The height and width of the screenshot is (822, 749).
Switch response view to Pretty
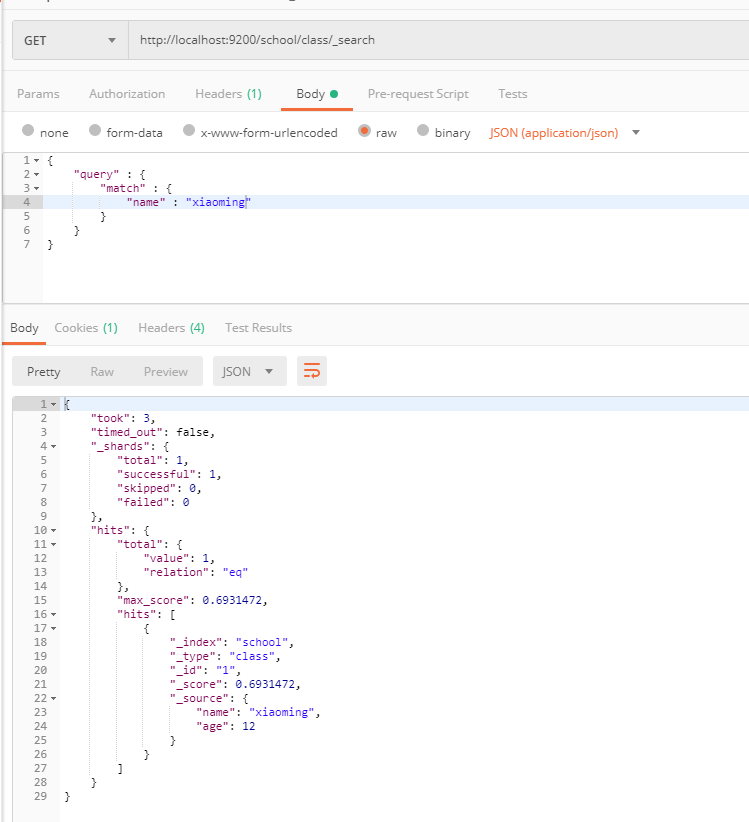click(44, 372)
